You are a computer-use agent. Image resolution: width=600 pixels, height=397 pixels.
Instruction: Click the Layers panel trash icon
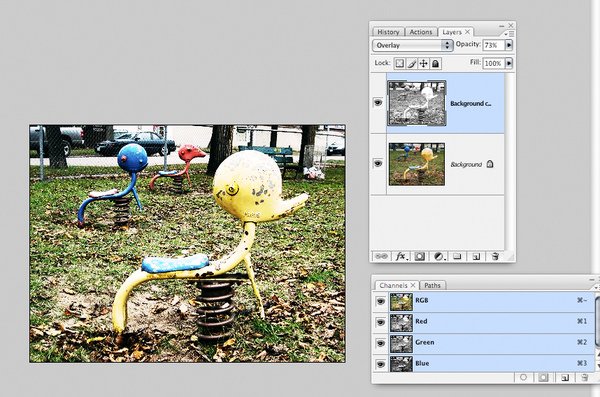pos(495,256)
